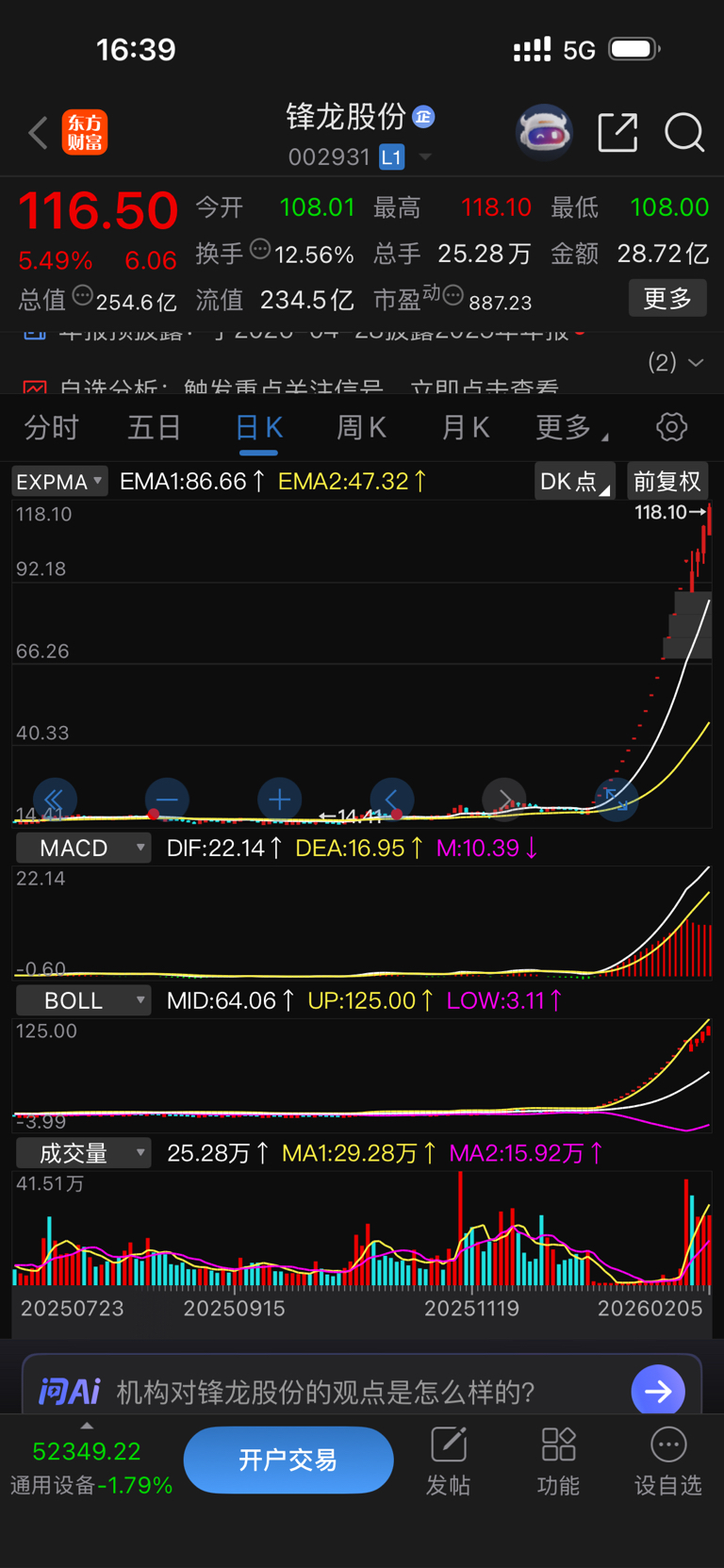Viewport: 724px width, 1568px height.
Task: Click the 更多 quote details button
Action: [x=667, y=299]
